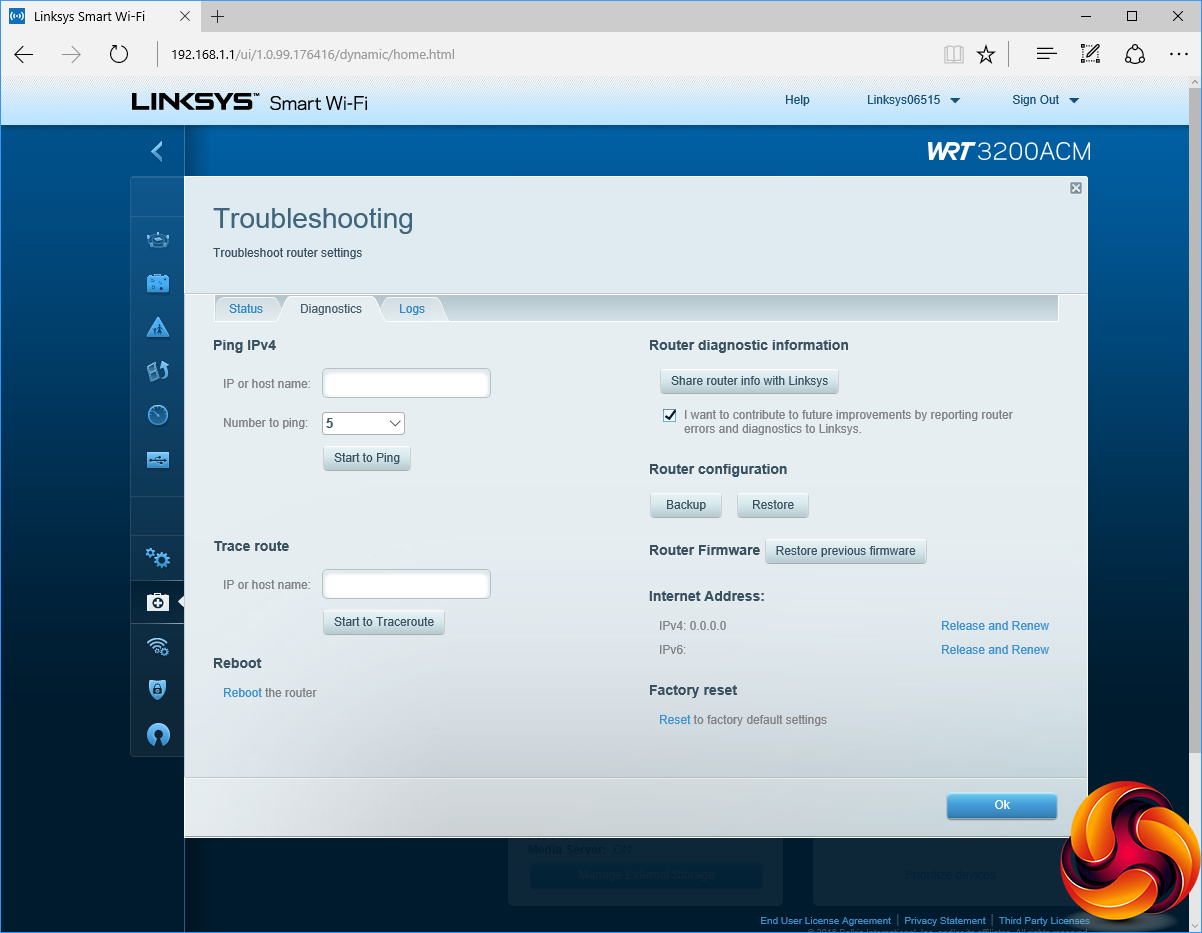
Task: Focus the Ping IP or host name field
Action: (406, 383)
